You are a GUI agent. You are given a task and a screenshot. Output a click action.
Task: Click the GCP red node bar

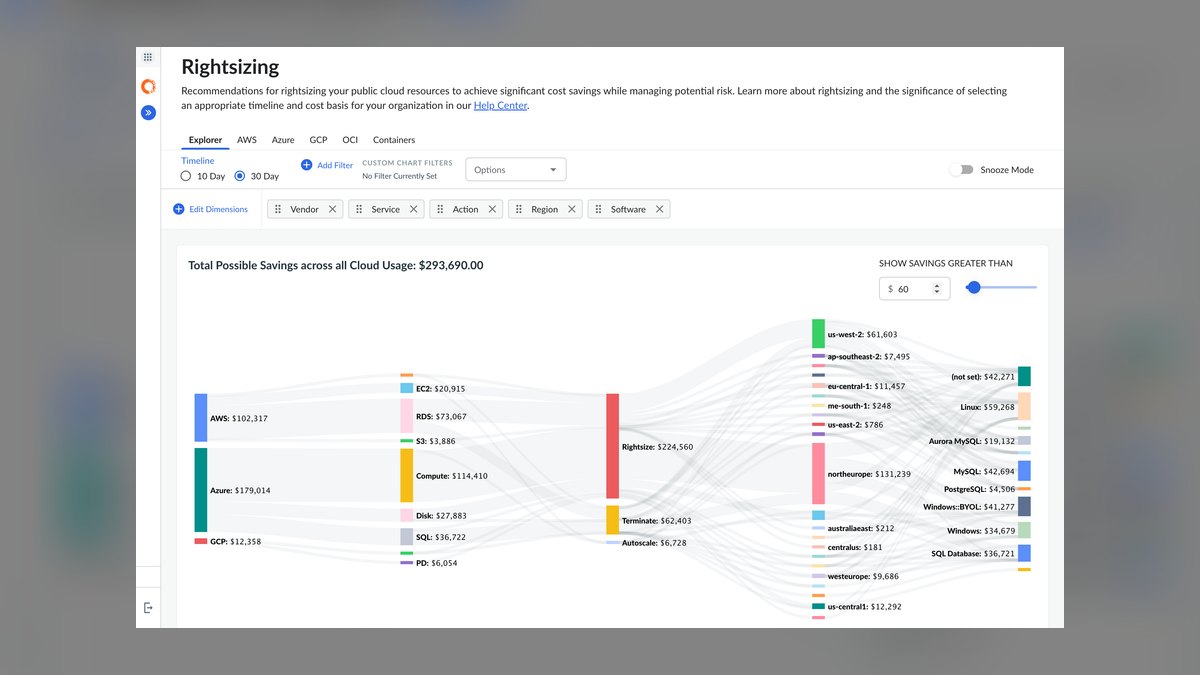tap(201, 541)
